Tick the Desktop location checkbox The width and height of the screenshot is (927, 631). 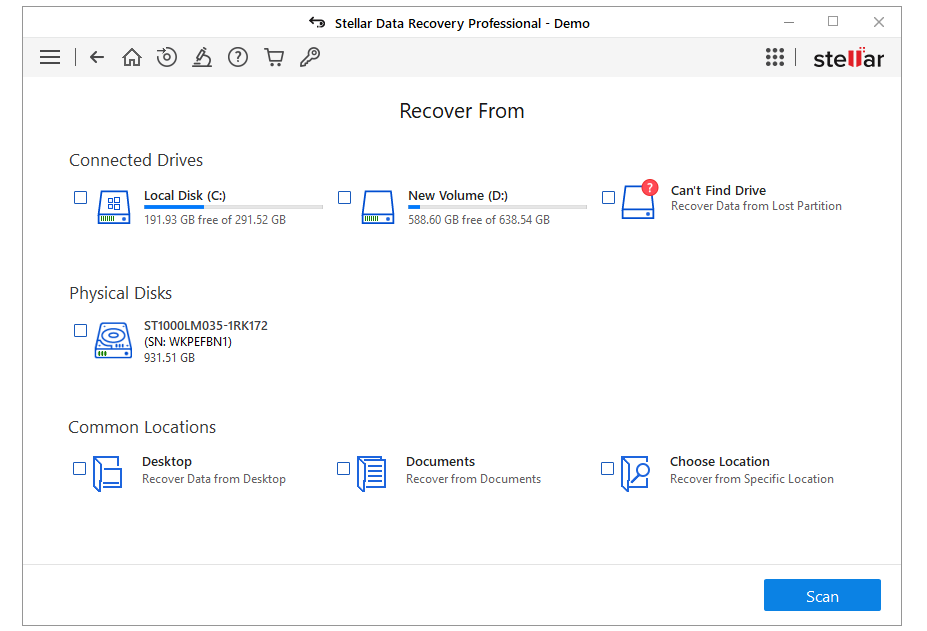pyautogui.click(x=79, y=469)
